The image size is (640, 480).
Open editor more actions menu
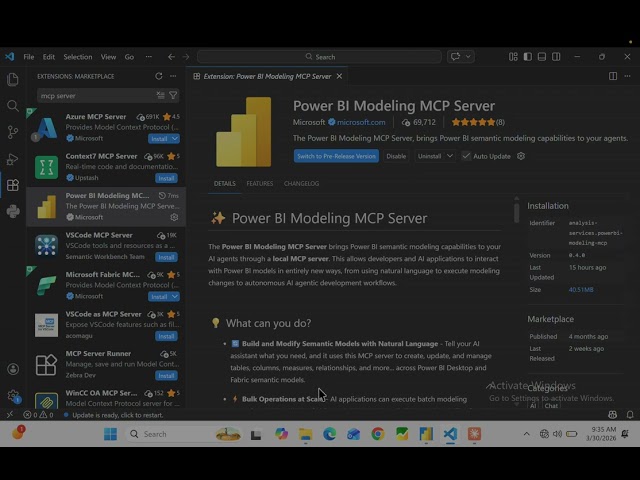coord(627,76)
